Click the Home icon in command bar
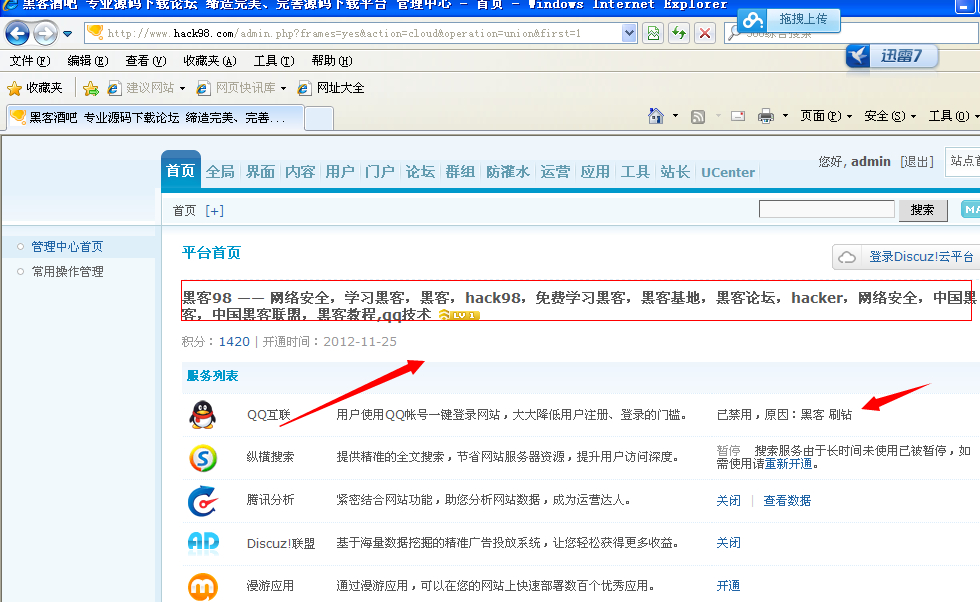 tap(656, 116)
